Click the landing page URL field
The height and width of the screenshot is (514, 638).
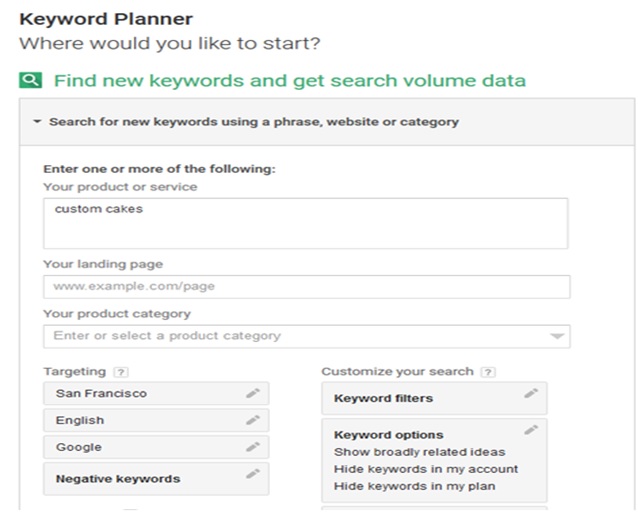[307, 287]
